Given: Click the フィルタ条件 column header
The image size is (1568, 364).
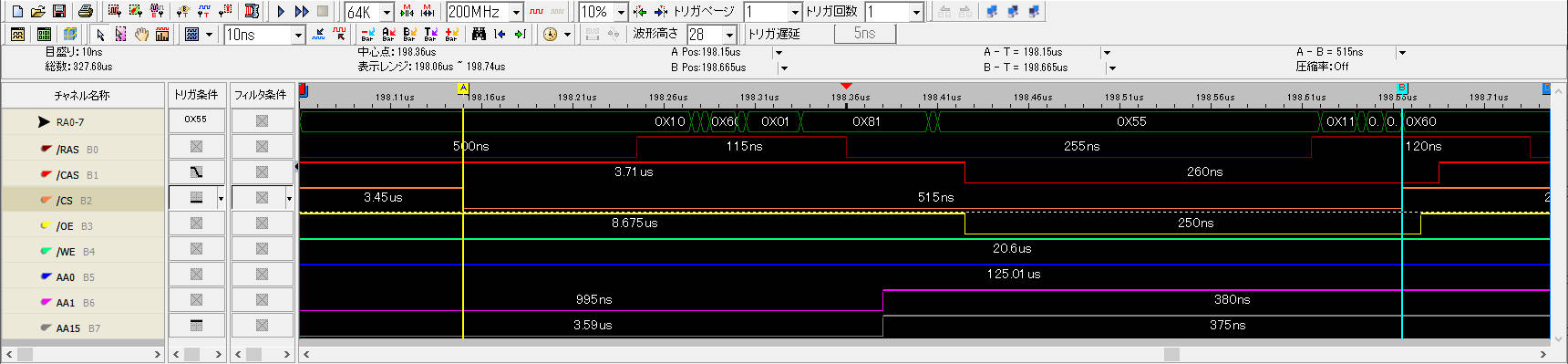Looking at the screenshot, I should 261,95.
